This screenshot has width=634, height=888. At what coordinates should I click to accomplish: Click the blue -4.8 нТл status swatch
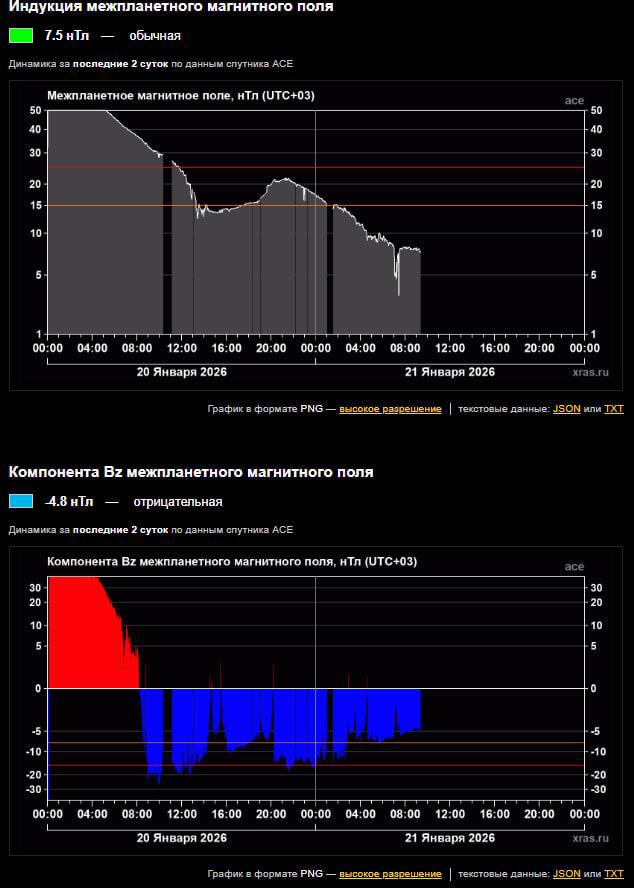tap(21, 501)
